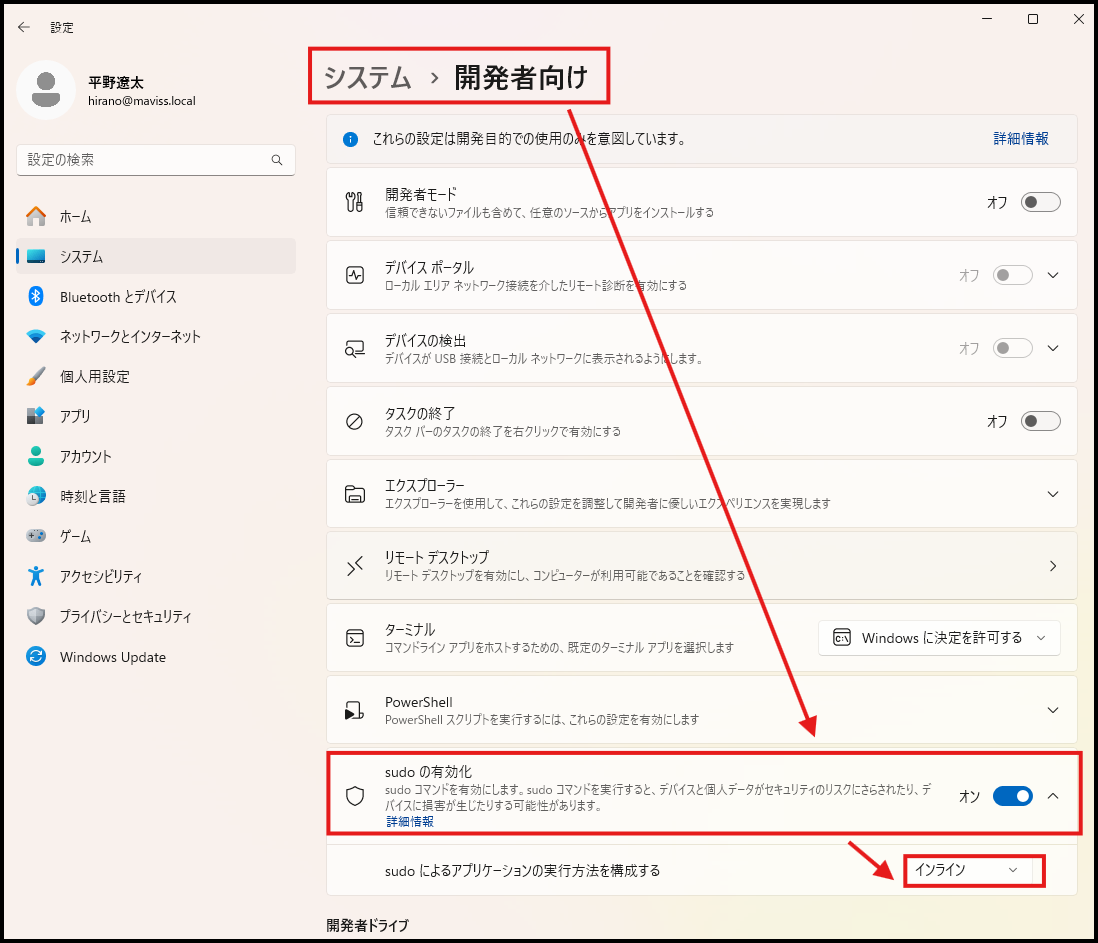
Task: Click the Developer Mode tools icon
Action: tap(354, 202)
